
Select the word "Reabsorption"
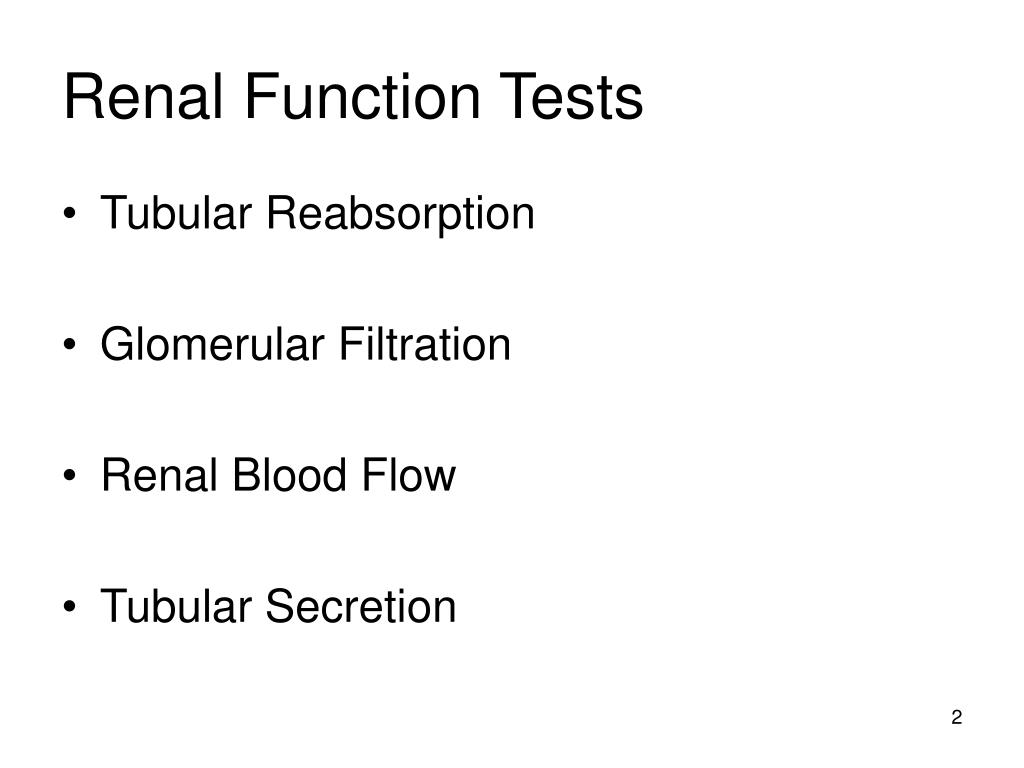(400, 214)
